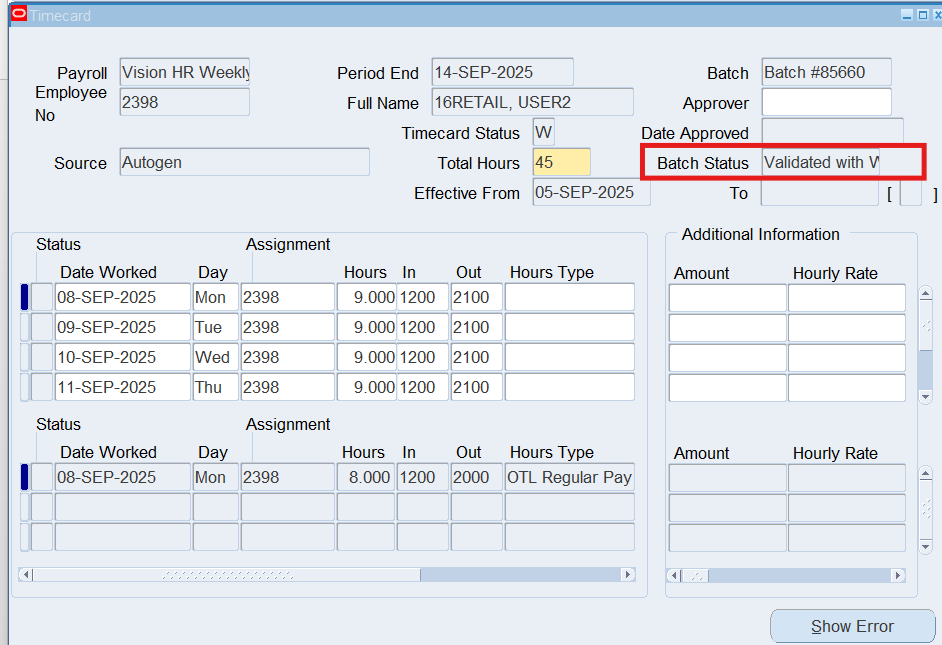Select record indicator for 09-SEP-2025 Tue row

[x=24, y=327]
